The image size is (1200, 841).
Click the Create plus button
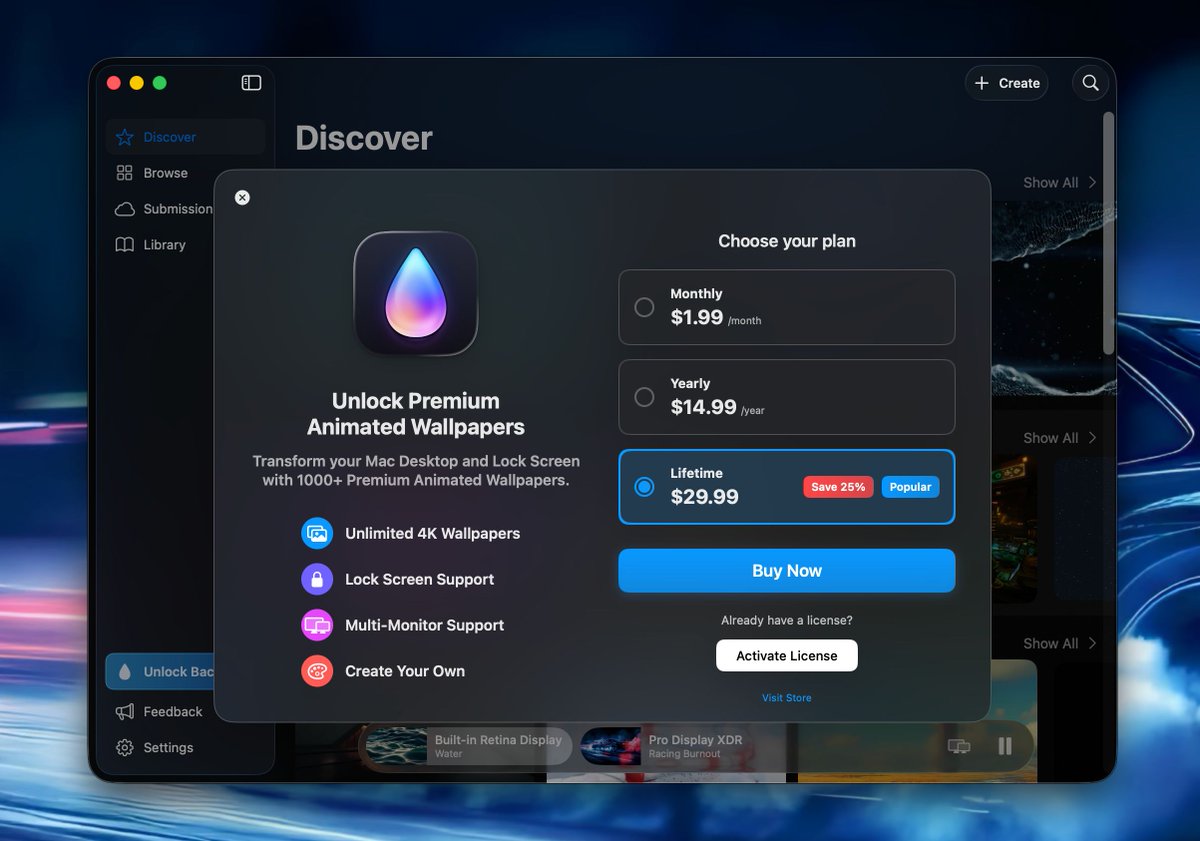tap(1007, 83)
